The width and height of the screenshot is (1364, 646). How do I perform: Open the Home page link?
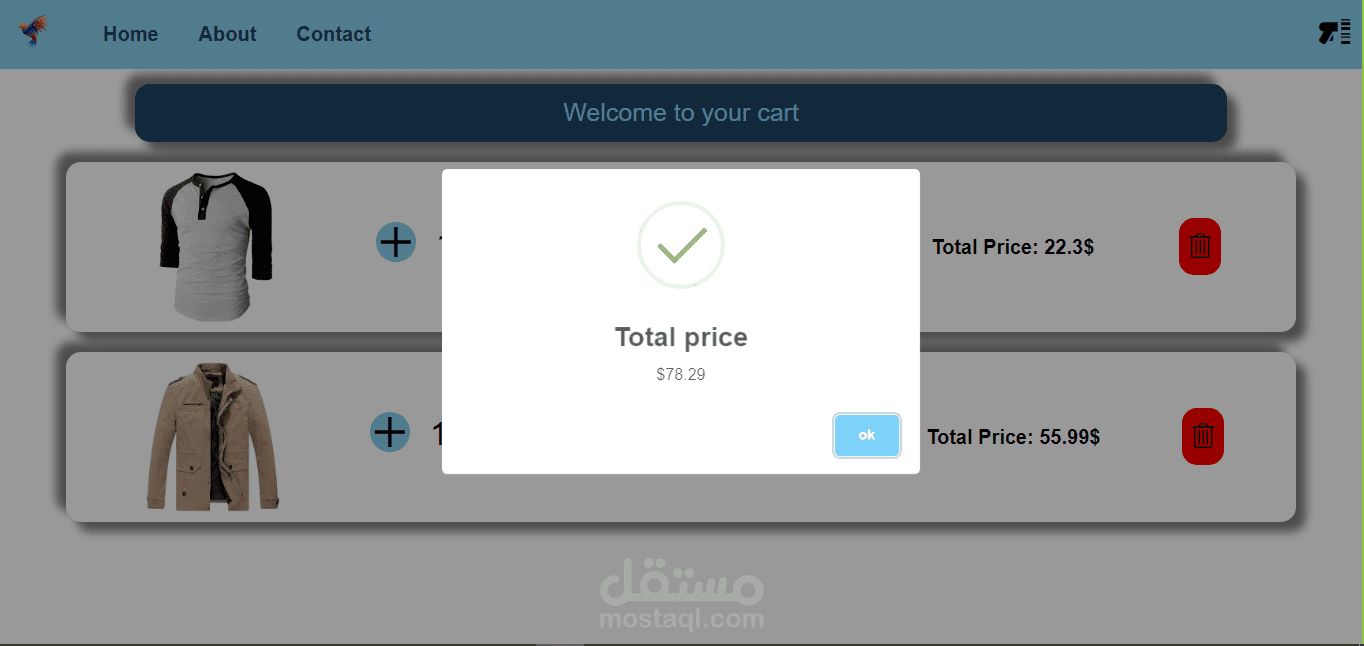(130, 34)
